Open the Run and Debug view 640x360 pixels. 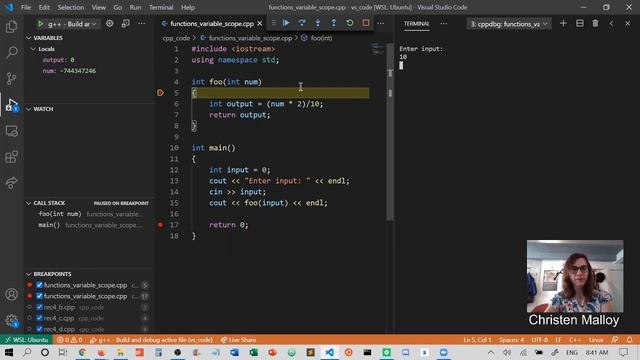(11, 105)
